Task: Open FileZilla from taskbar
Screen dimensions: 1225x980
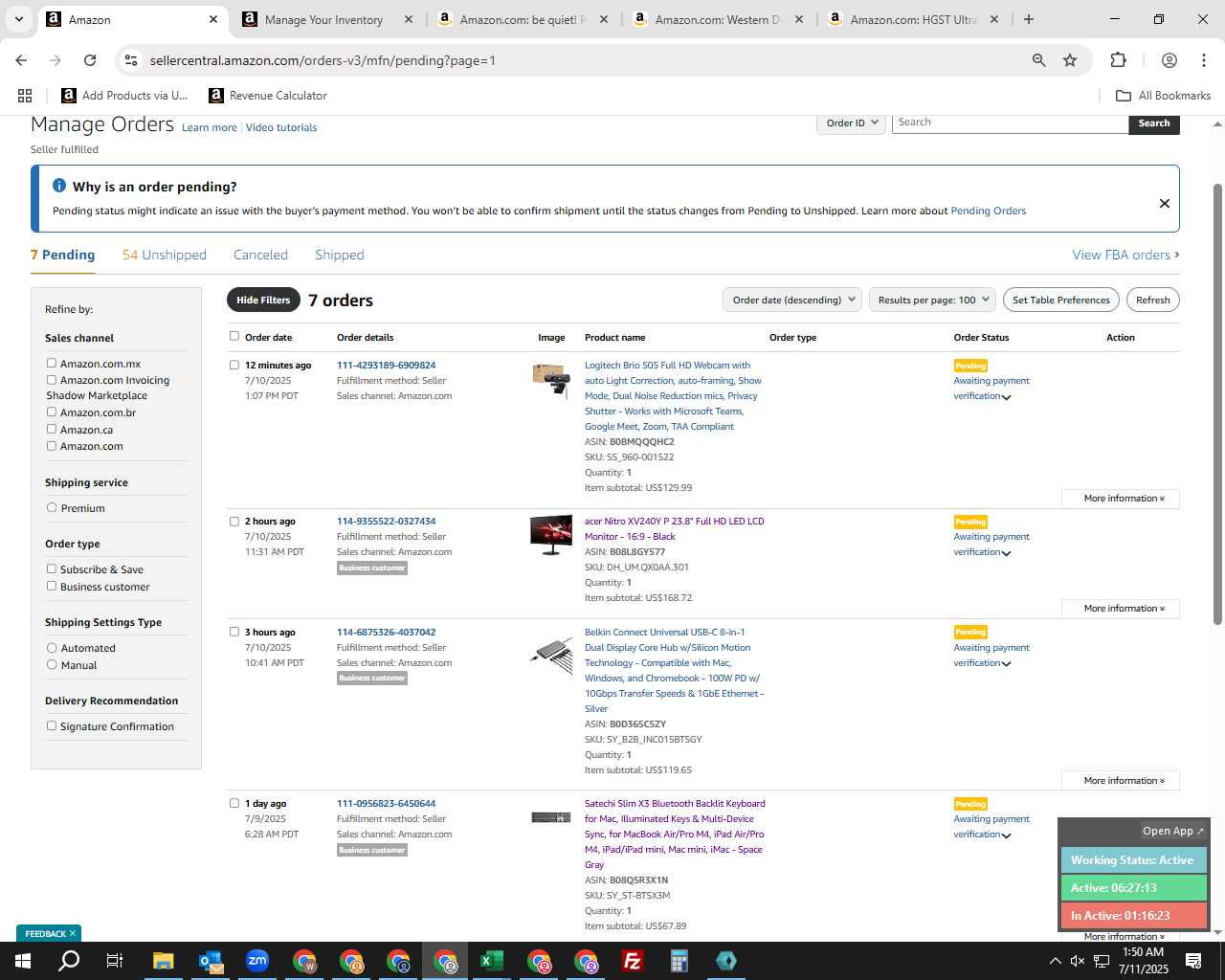Action: click(x=633, y=961)
